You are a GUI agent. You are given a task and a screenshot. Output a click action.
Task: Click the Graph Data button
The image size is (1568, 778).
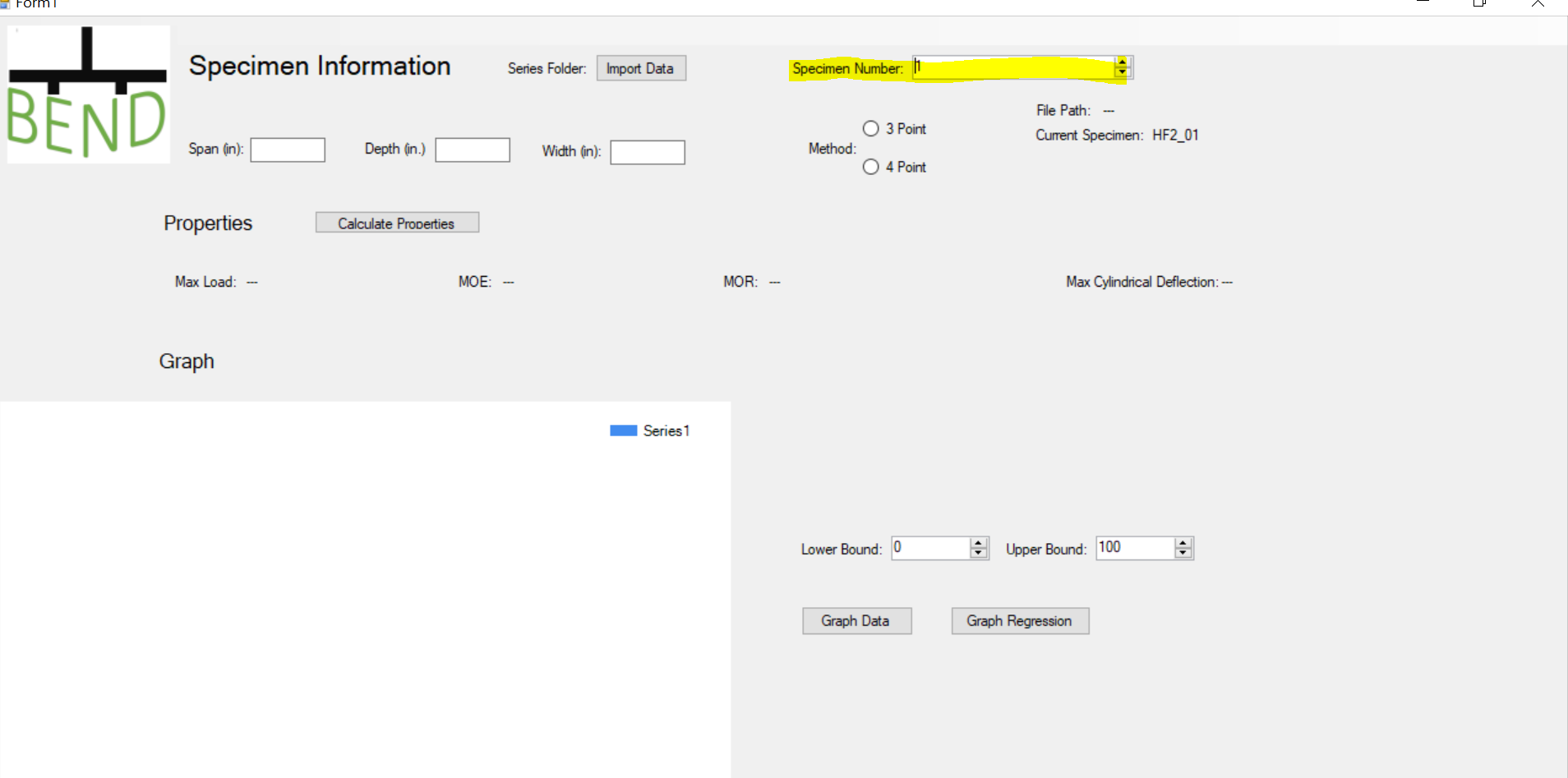(856, 621)
